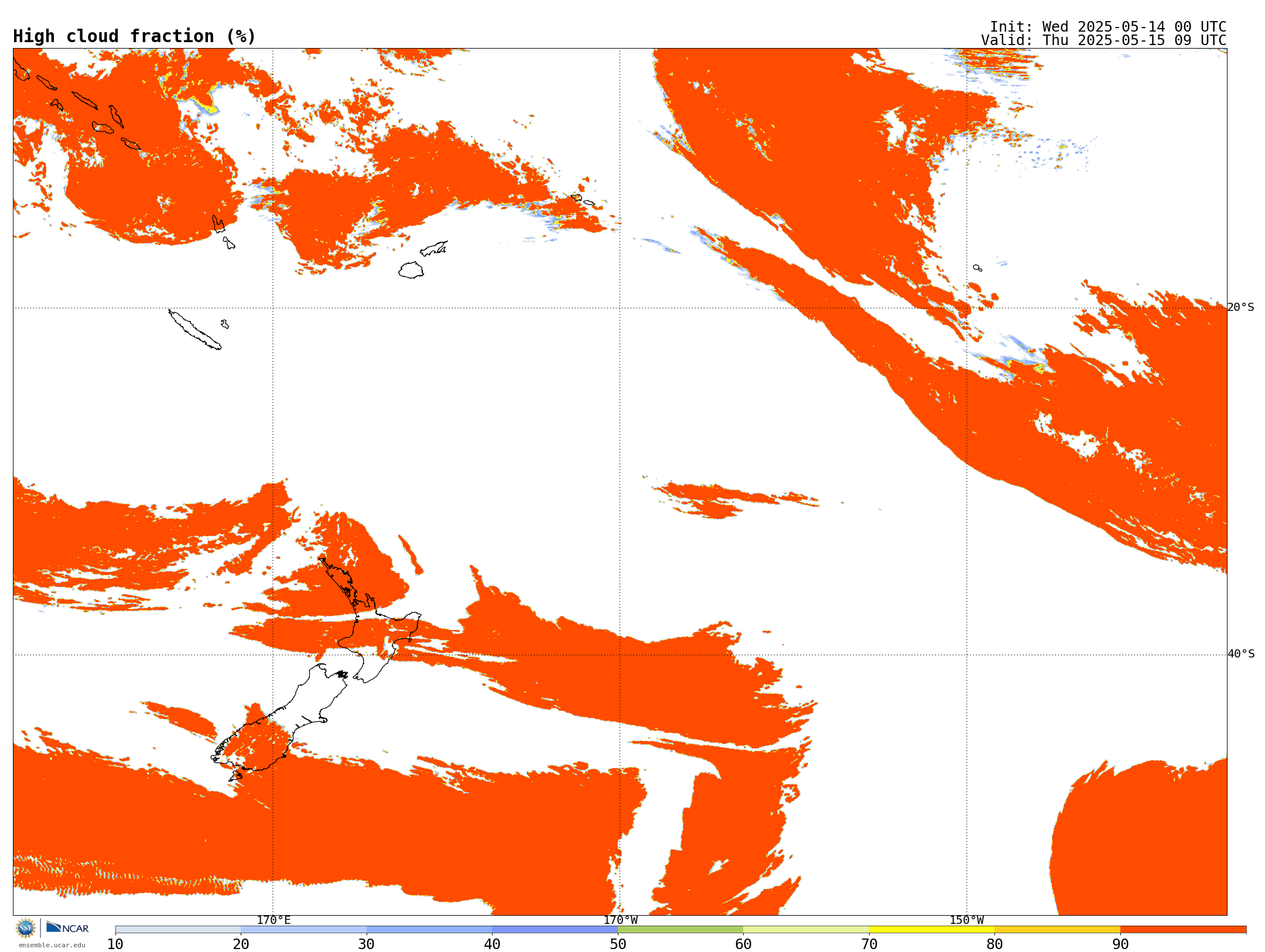Click the colorbar tick label 40
This screenshot has height=952, width=1265.
click(x=492, y=944)
